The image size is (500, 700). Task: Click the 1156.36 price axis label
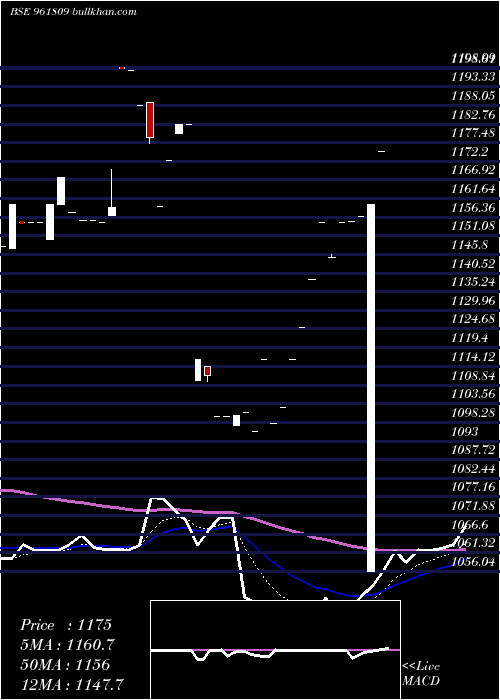tap(473, 208)
